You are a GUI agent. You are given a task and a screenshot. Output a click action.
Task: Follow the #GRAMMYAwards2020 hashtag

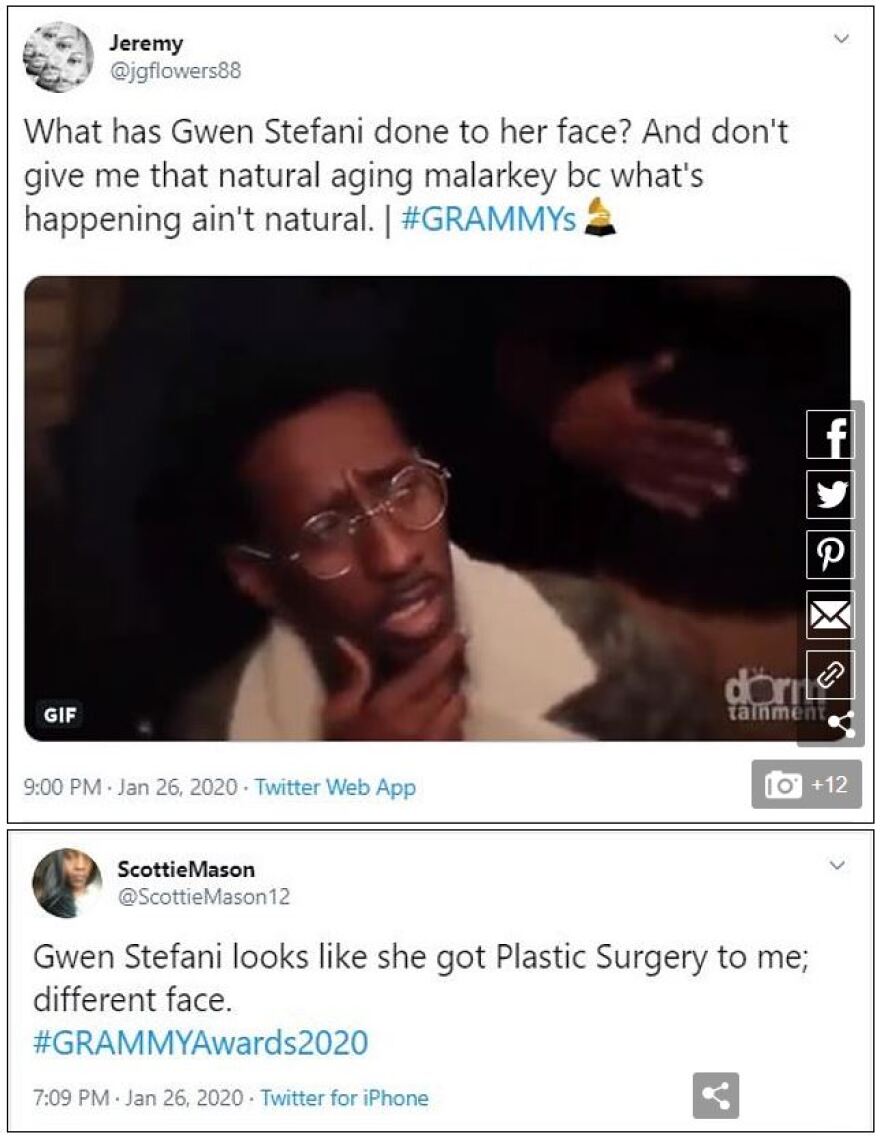200,1042
